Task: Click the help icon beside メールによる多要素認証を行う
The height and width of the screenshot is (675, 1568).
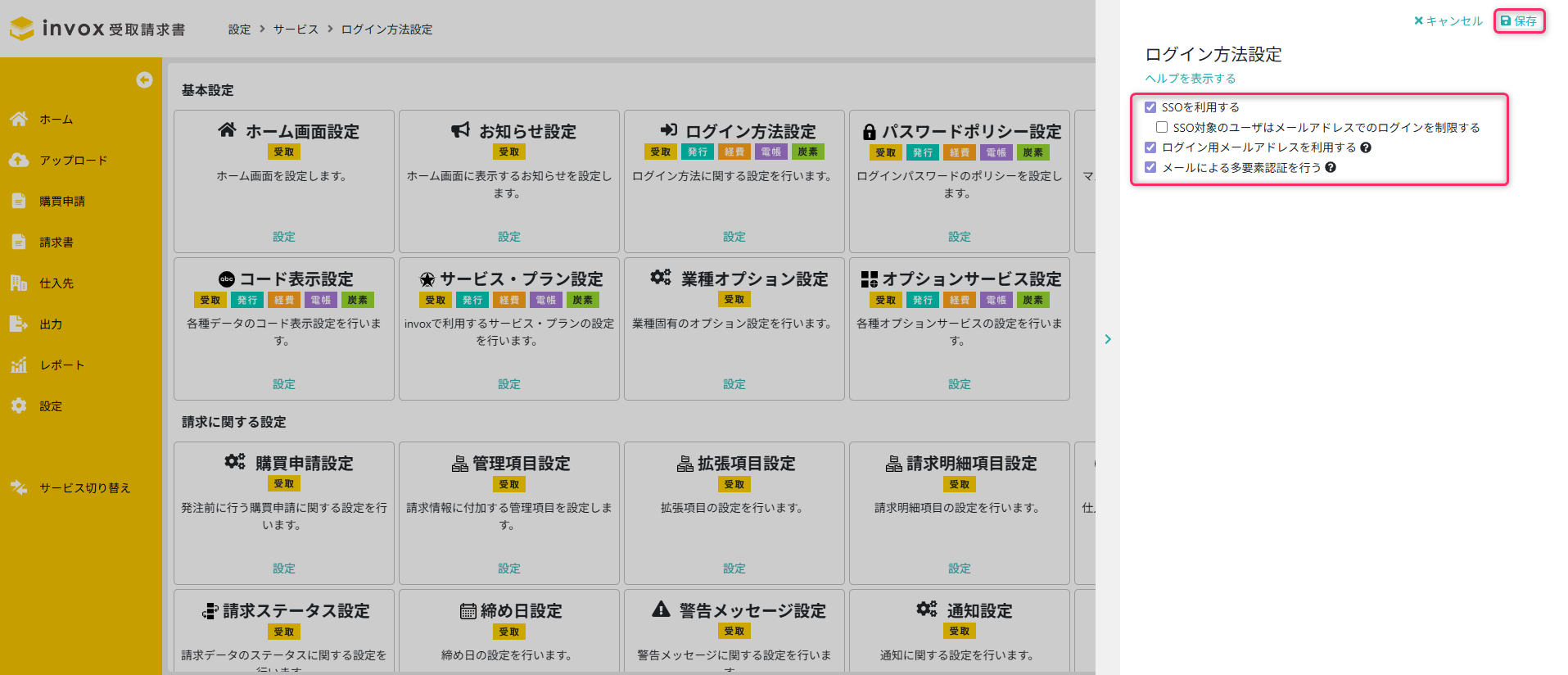Action: 1331,167
